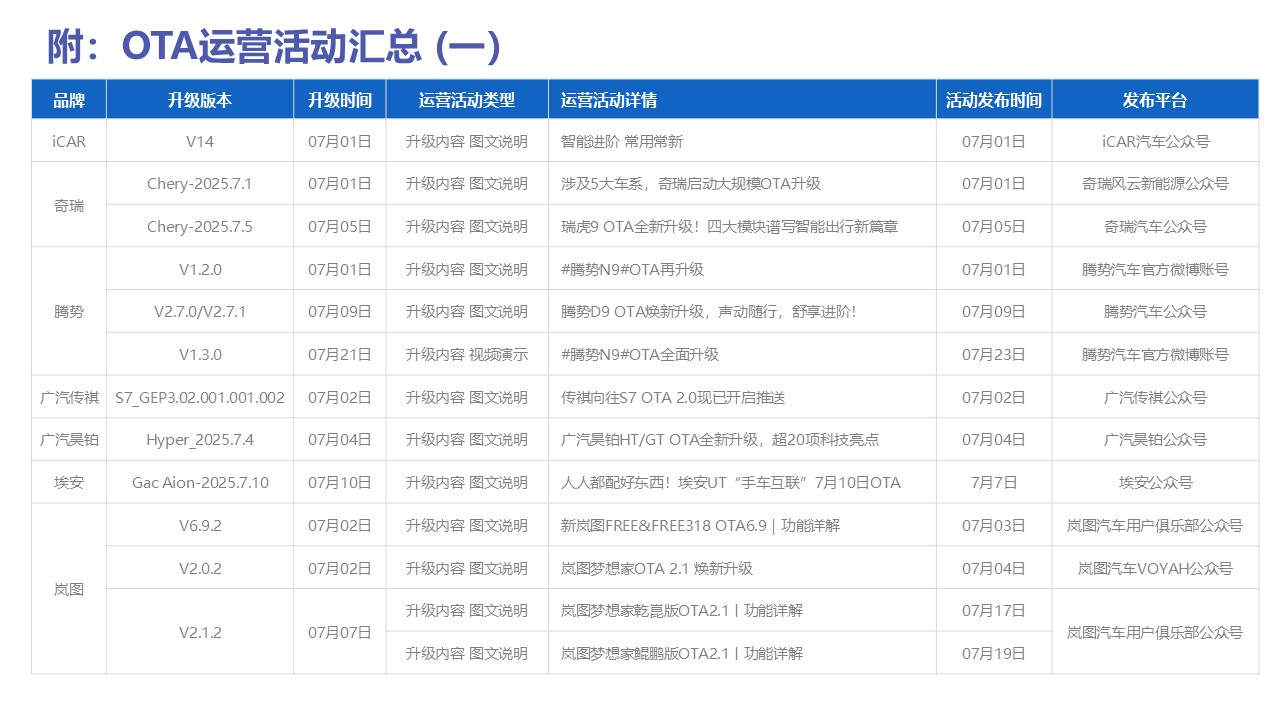Click the 传祺向往S7 OTA 2.0 detail cell
This screenshot has height=720, width=1280.
pyautogui.click(x=742, y=397)
